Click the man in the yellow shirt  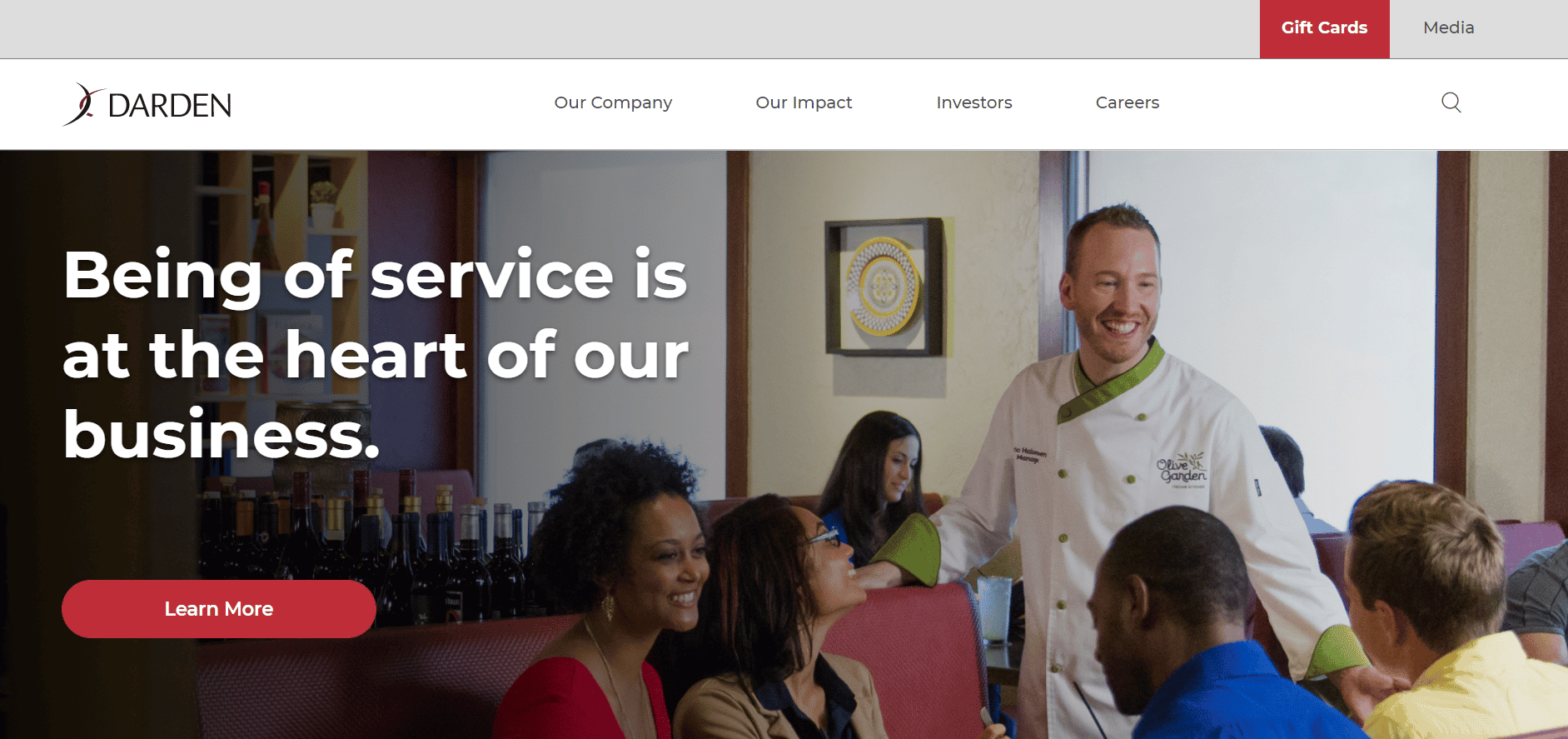tap(1453, 617)
